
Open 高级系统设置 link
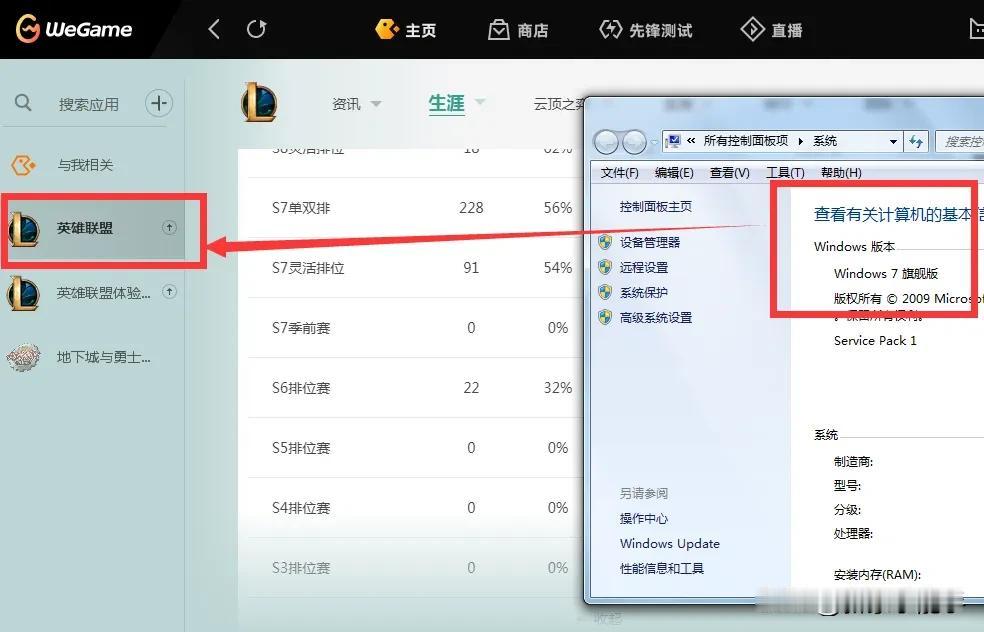[x=656, y=318]
